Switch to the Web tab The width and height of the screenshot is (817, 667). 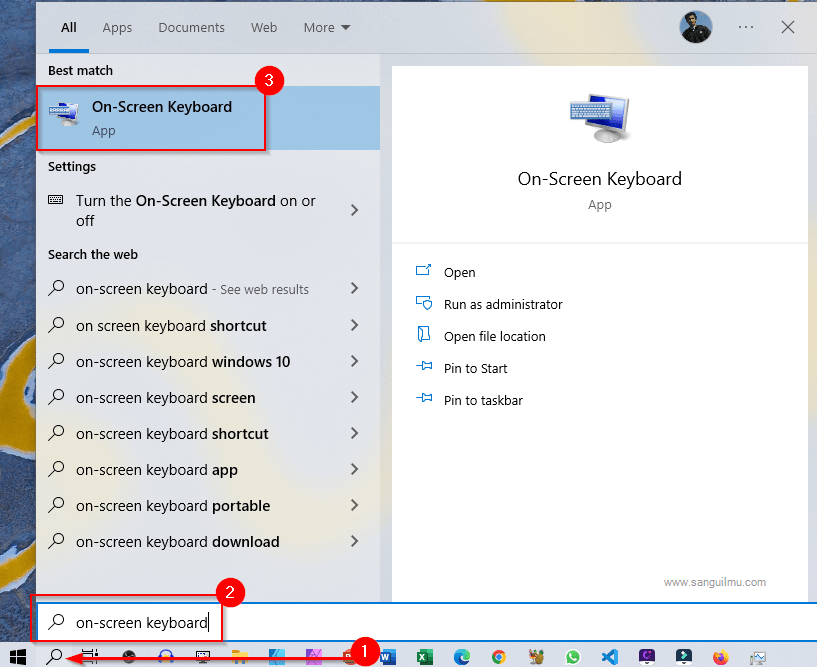264,28
